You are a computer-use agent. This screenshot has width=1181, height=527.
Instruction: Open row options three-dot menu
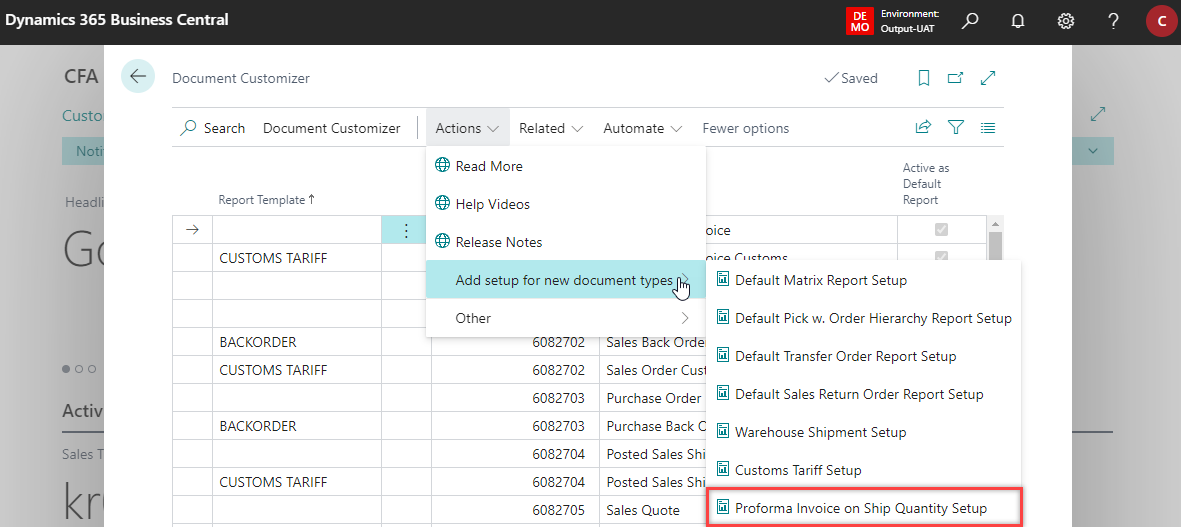pyautogui.click(x=406, y=230)
